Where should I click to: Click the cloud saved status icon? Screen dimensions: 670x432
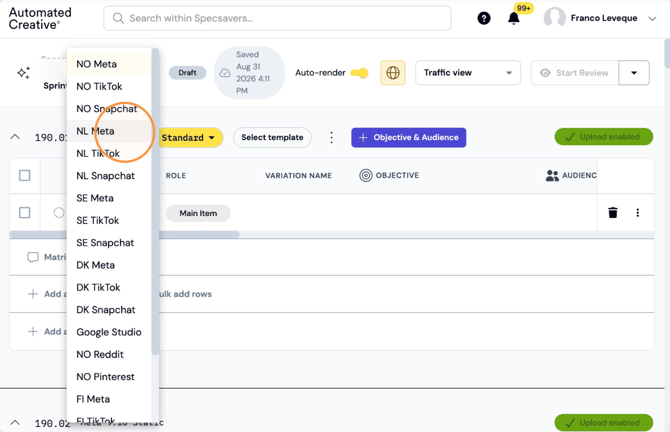(225, 73)
